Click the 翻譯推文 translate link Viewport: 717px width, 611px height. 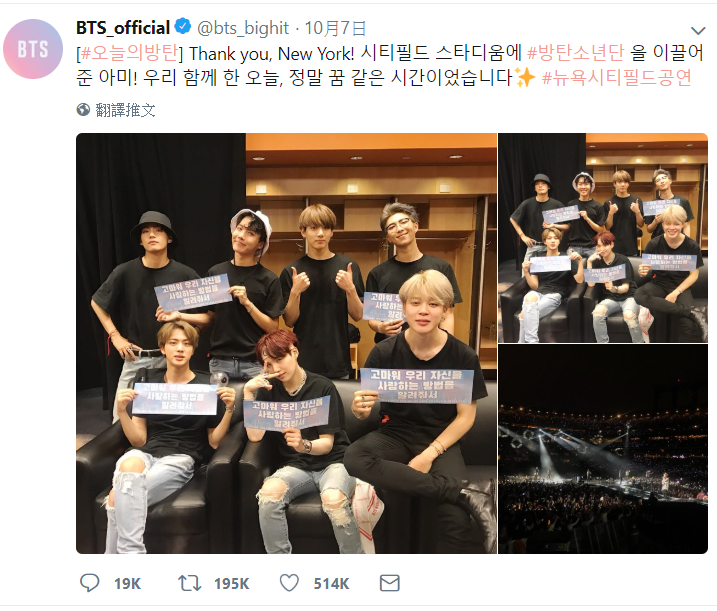coord(125,110)
